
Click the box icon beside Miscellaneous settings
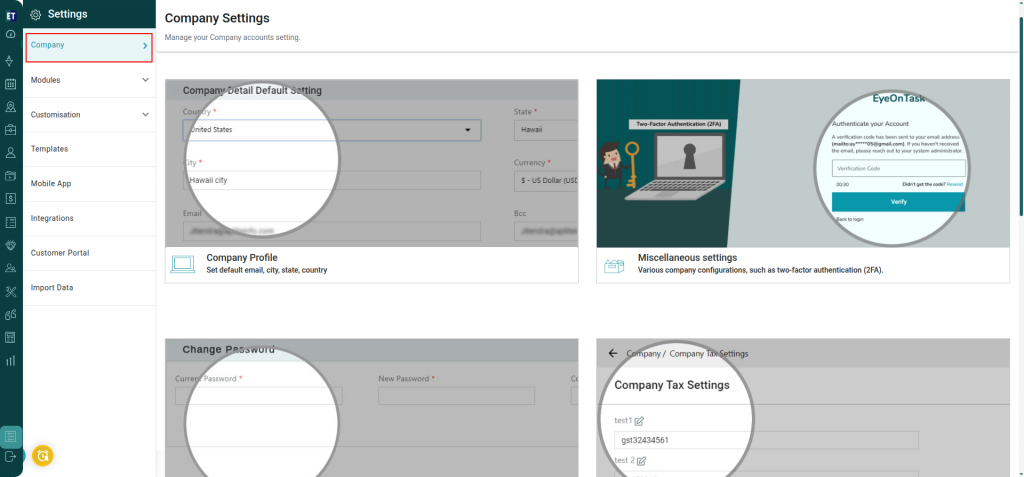point(614,265)
